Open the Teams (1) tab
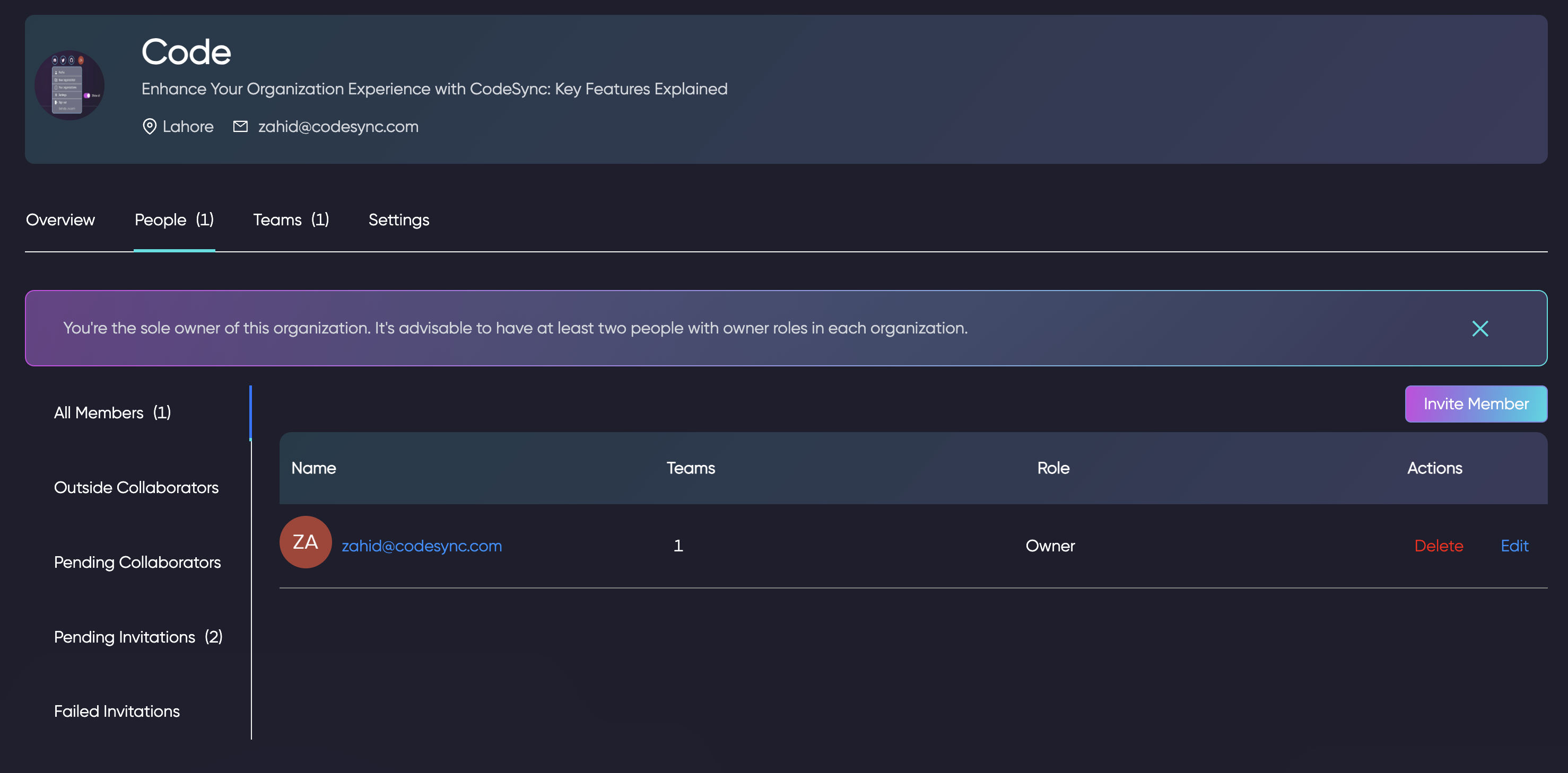 [x=291, y=219]
